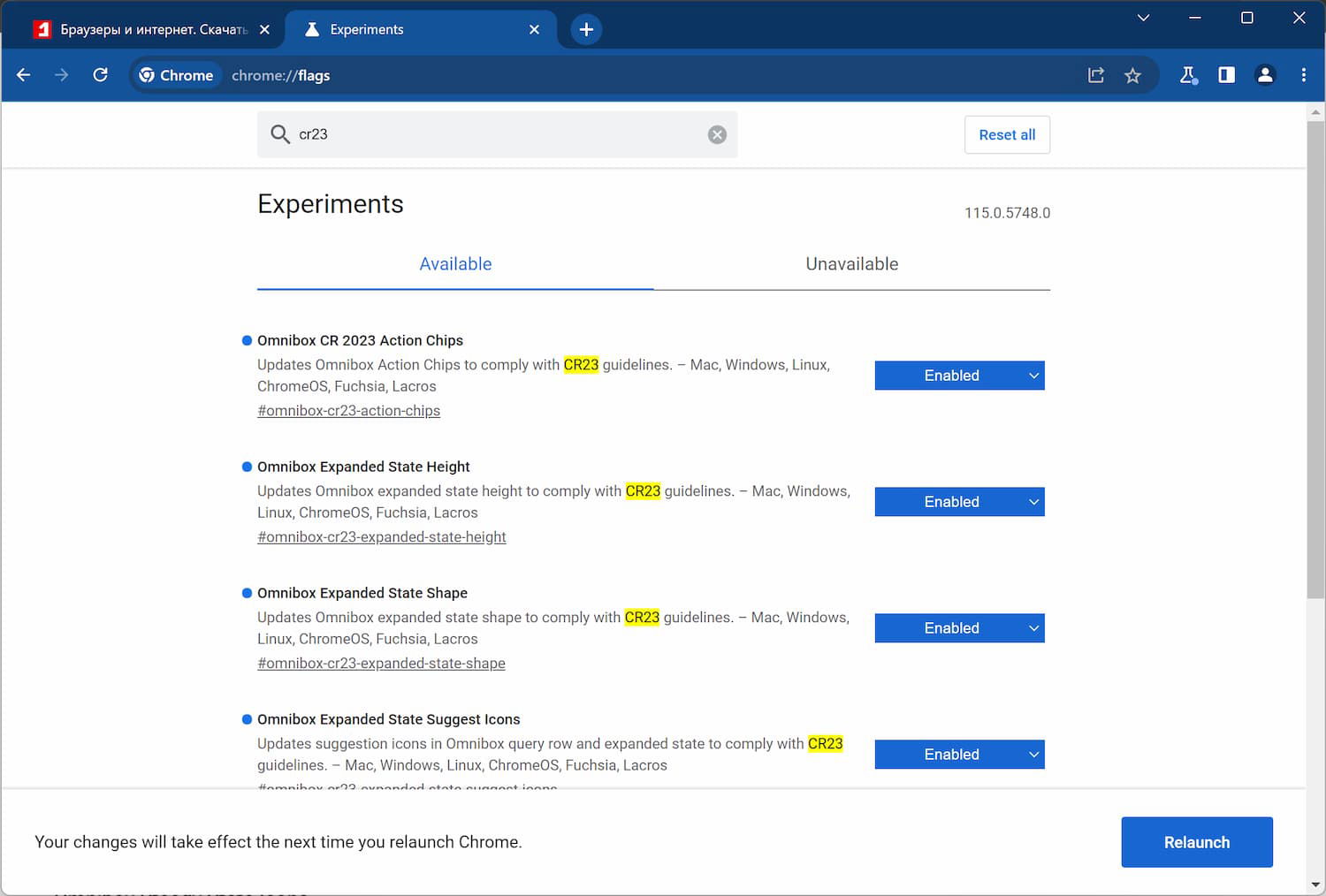Change Omnibox Expanded State Shape setting
This screenshot has height=896, width=1326.
[959, 628]
